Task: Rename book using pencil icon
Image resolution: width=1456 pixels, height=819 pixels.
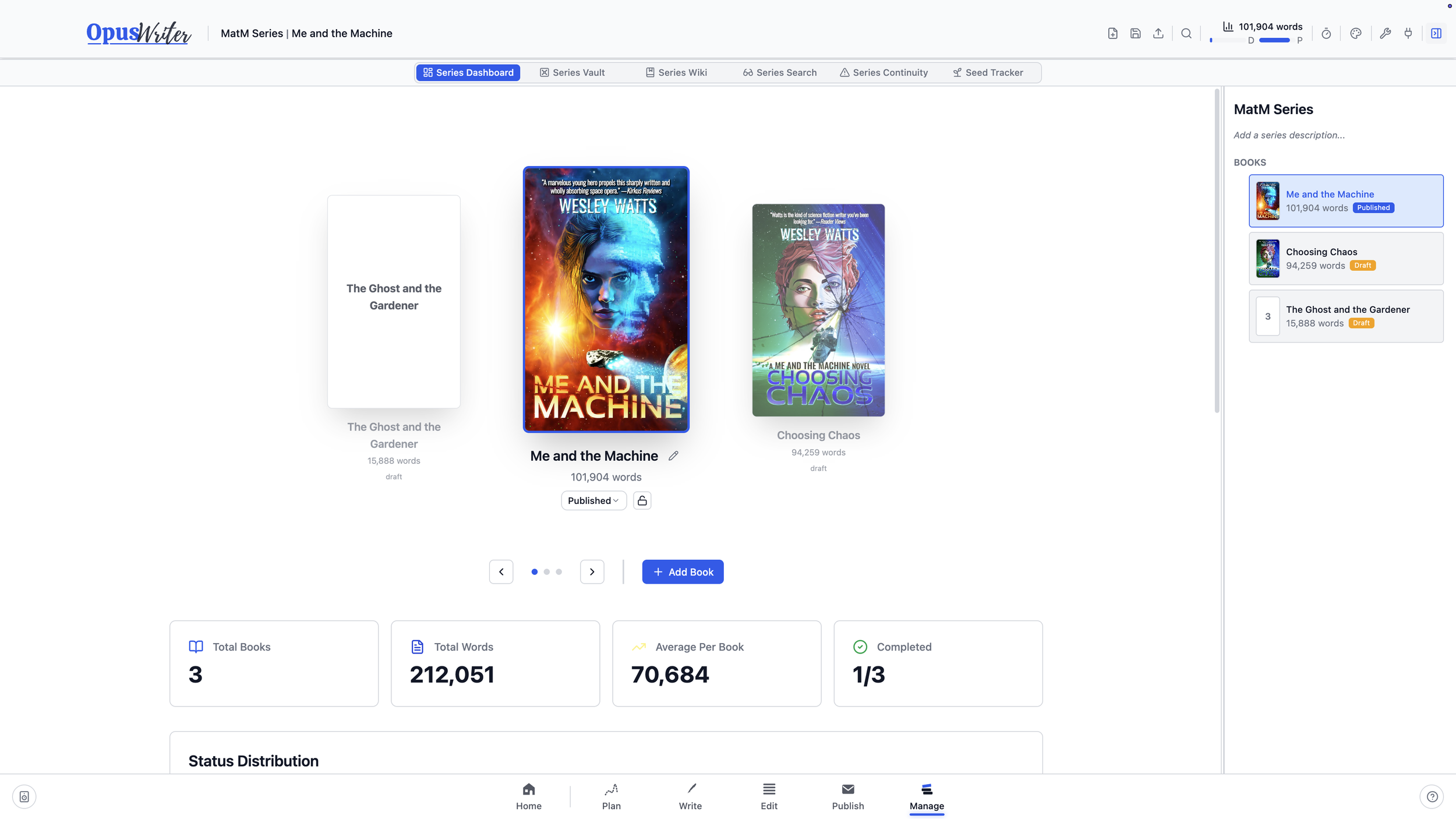Action: click(x=673, y=456)
